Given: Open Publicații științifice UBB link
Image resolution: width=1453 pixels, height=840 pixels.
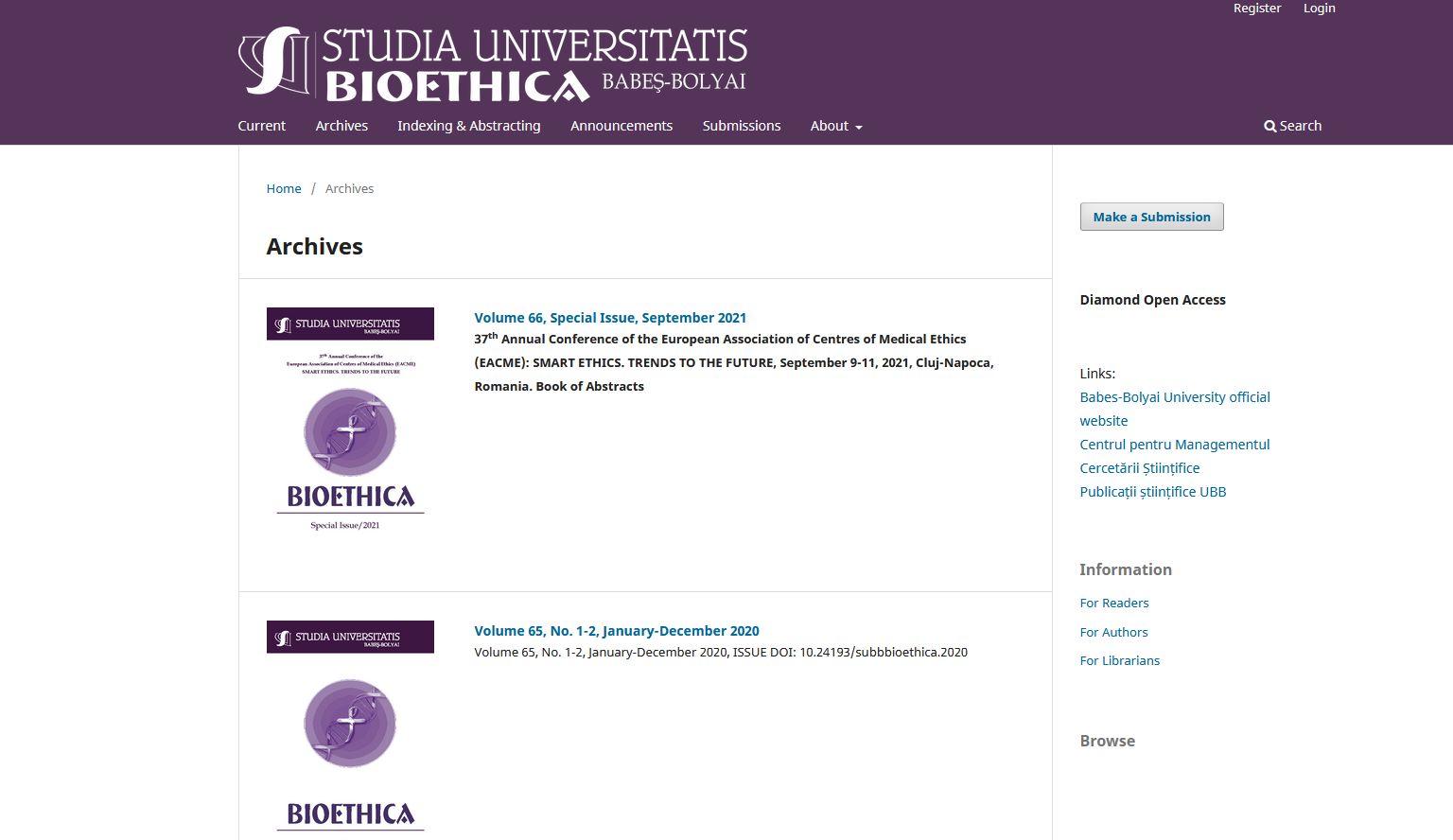Looking at the screenshot, I should (x=1152, y=492).
